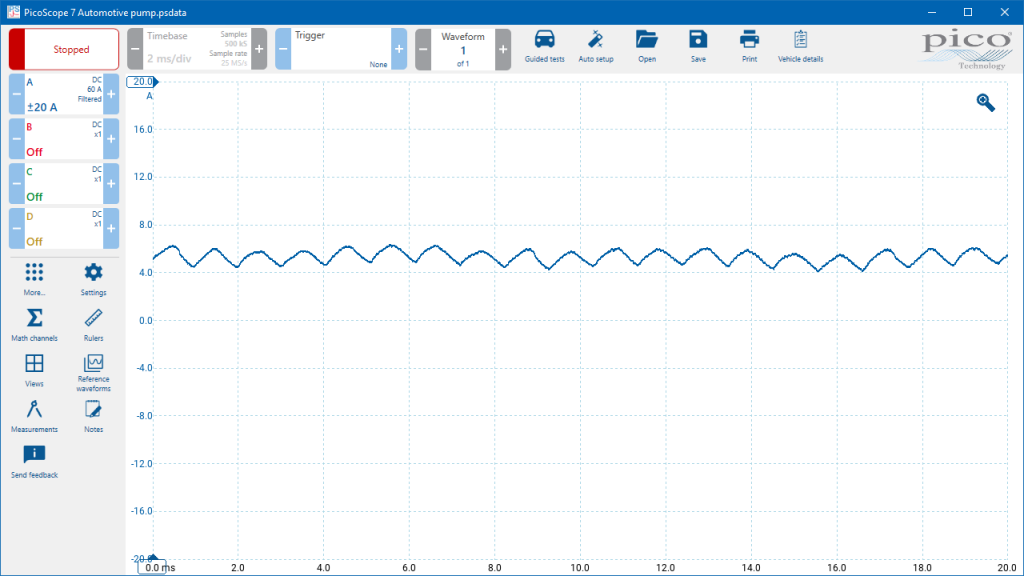Open the Settings gear menu
Image resolution: width=1024 pixels, height=576 pixels.
[x=93, y=279]
